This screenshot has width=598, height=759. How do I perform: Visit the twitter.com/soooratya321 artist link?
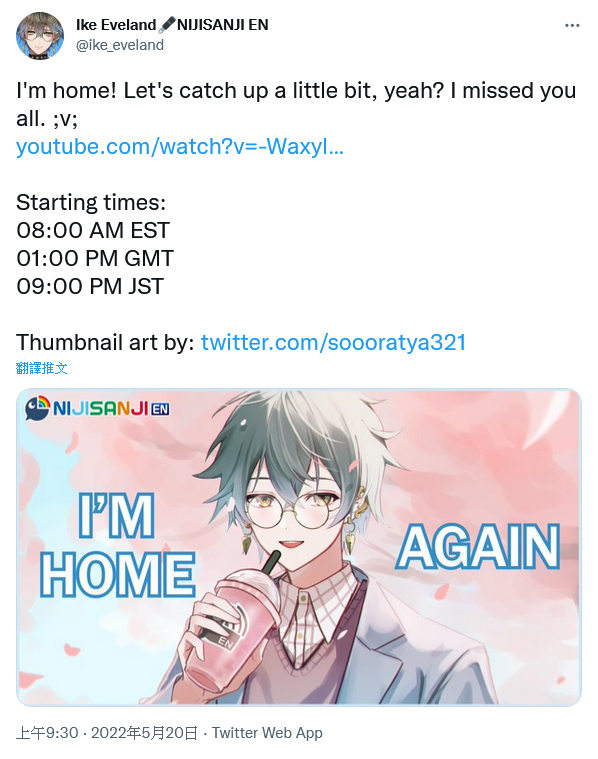coord(333,342)
